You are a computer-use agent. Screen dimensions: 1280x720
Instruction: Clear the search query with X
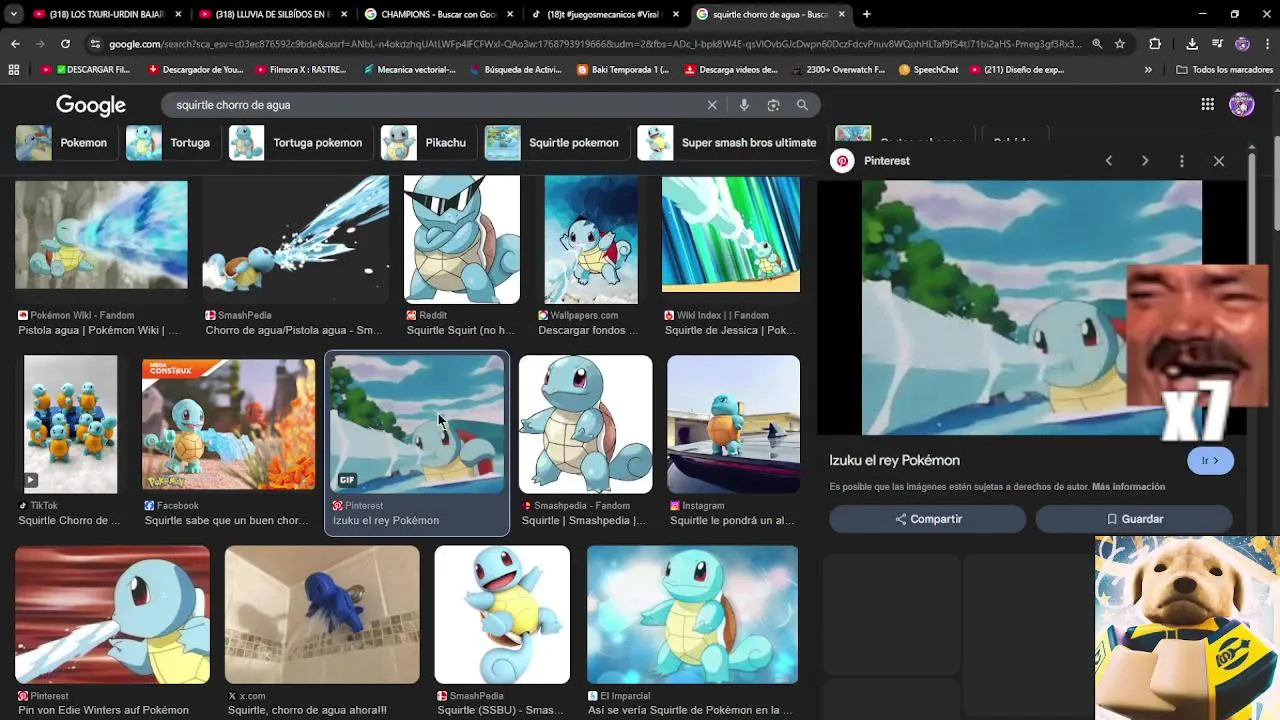click(712, 105)
